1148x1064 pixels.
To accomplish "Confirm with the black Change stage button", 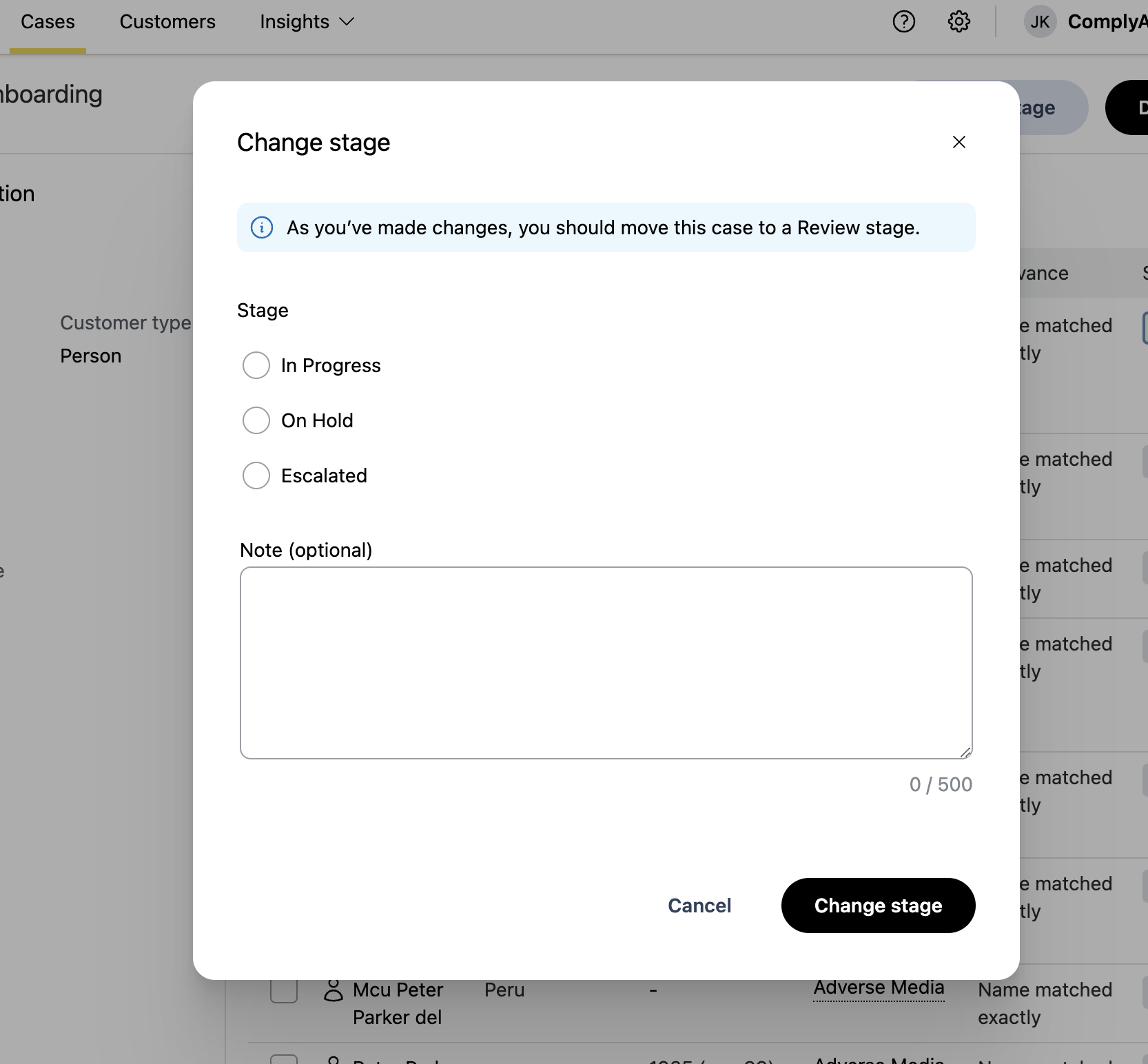I will (x=878, y=906).
